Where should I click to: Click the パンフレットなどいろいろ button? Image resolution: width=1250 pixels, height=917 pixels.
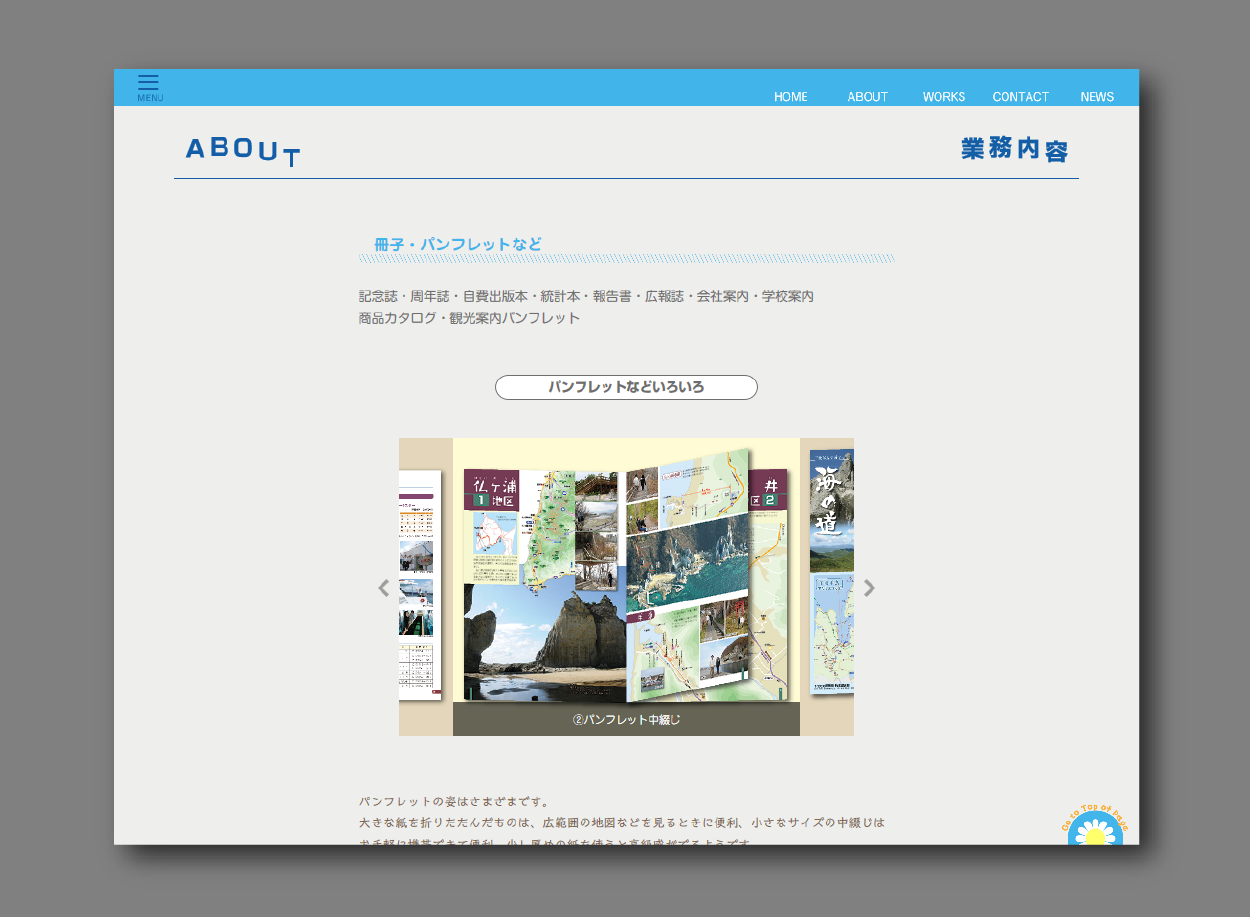coord(626,387)
